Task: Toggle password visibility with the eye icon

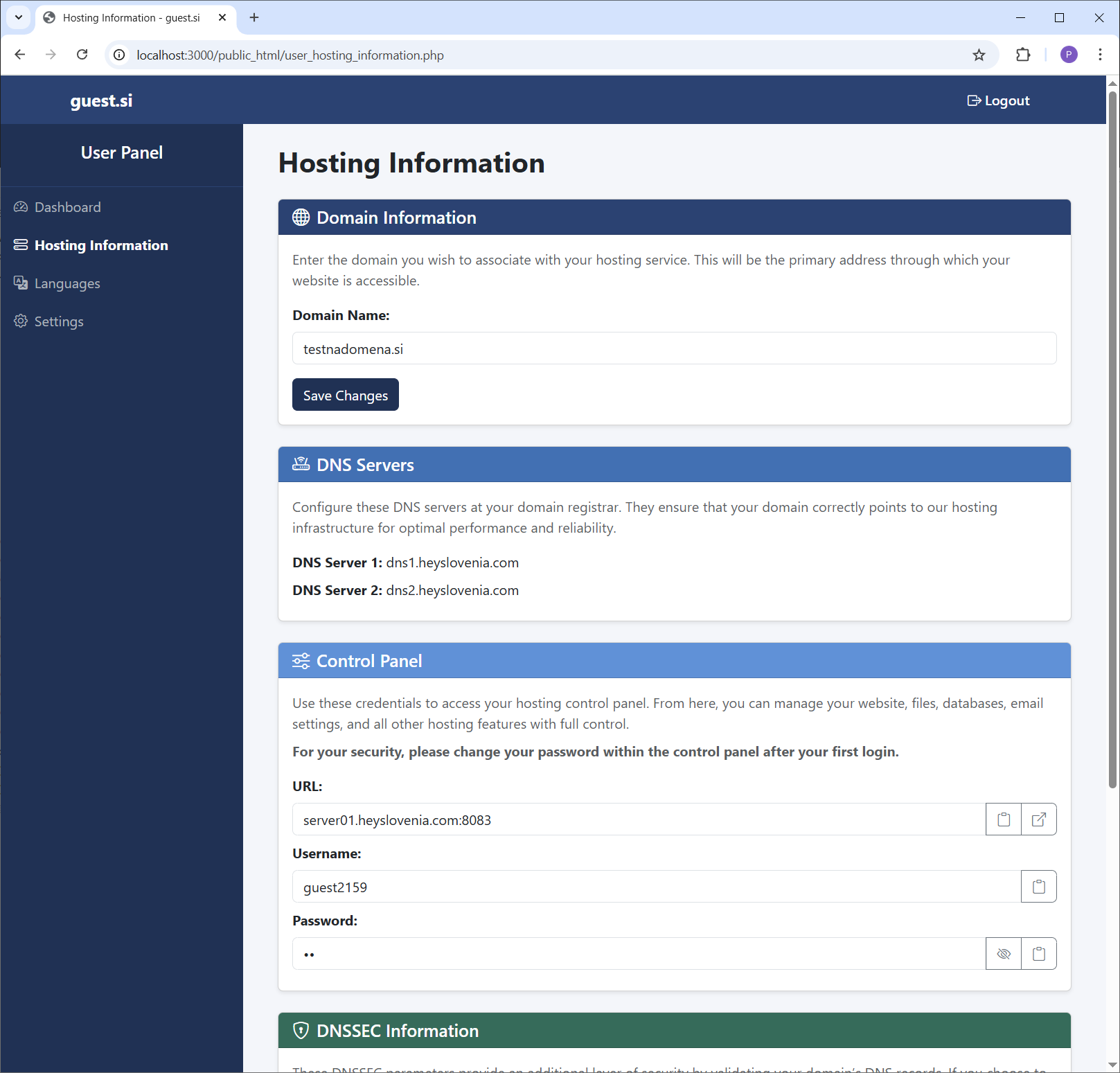Action: 1003,953
